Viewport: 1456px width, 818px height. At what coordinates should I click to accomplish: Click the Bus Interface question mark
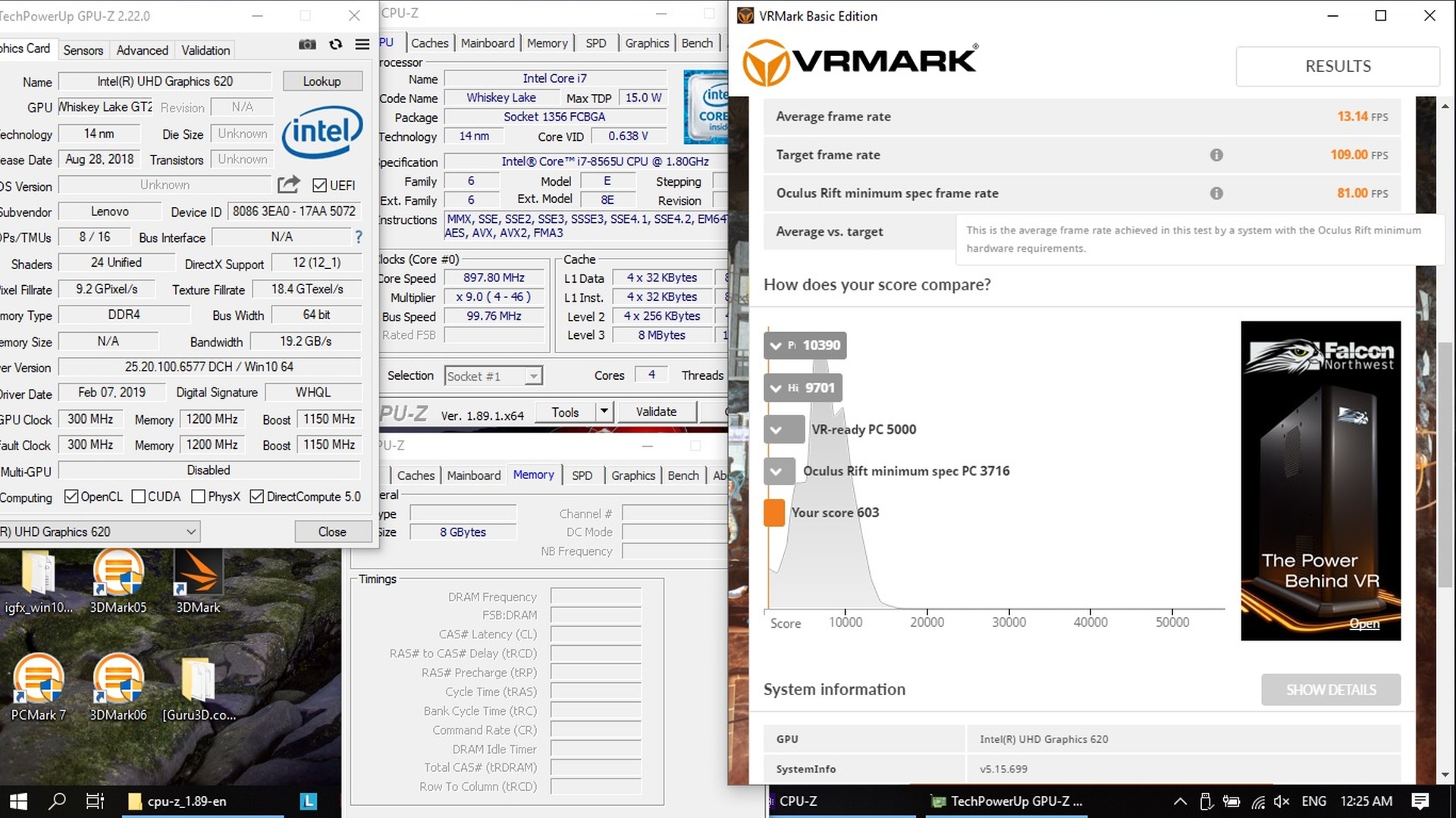(358, 237)
